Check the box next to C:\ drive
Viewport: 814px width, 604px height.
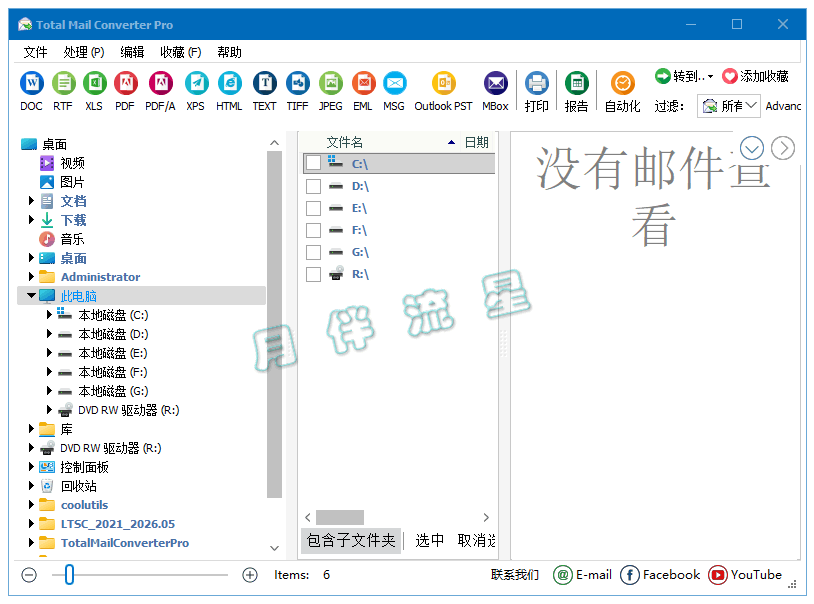313,163
